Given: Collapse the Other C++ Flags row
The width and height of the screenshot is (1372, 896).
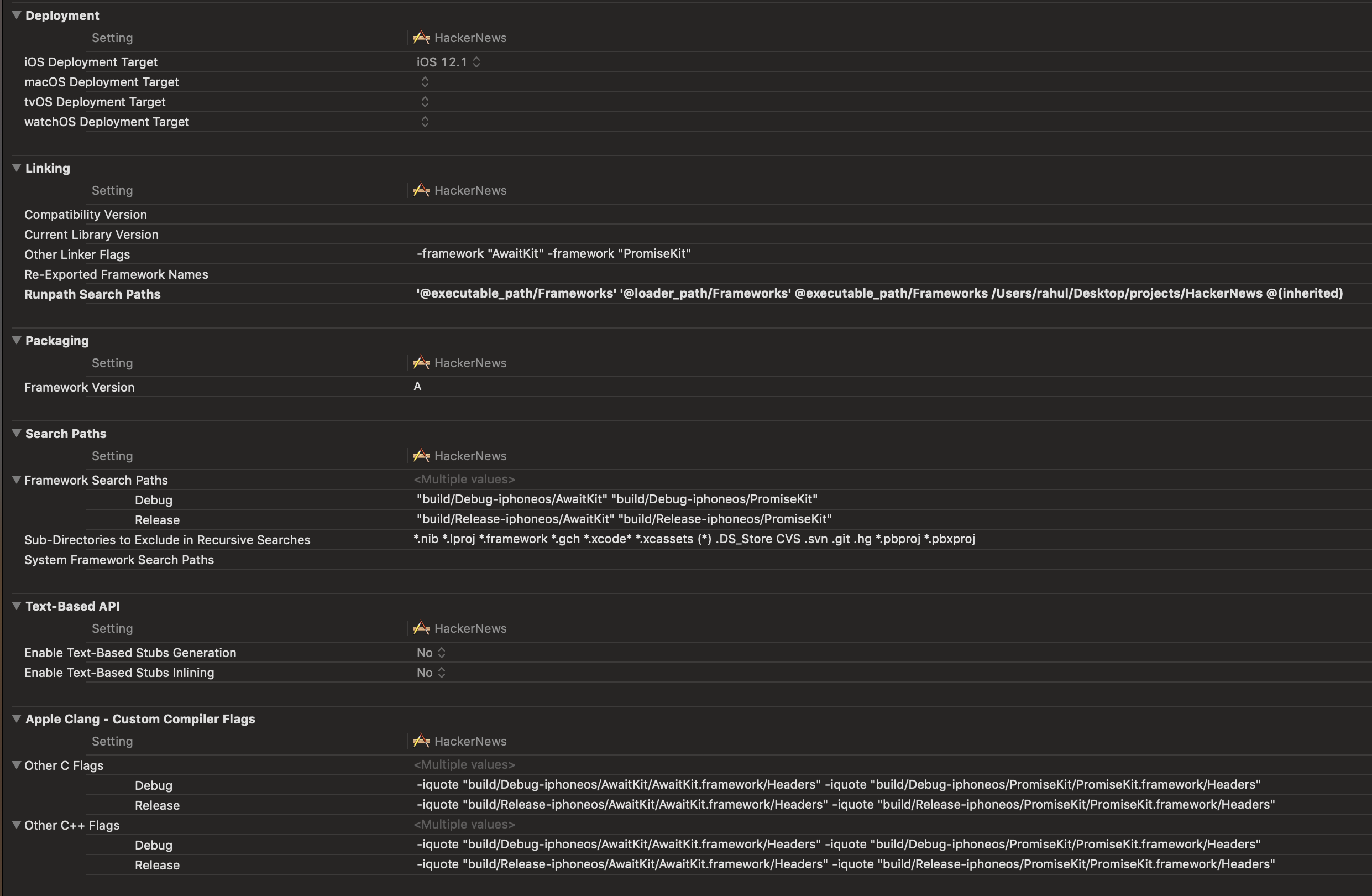Looking at the screenshot, I should 17,825.
